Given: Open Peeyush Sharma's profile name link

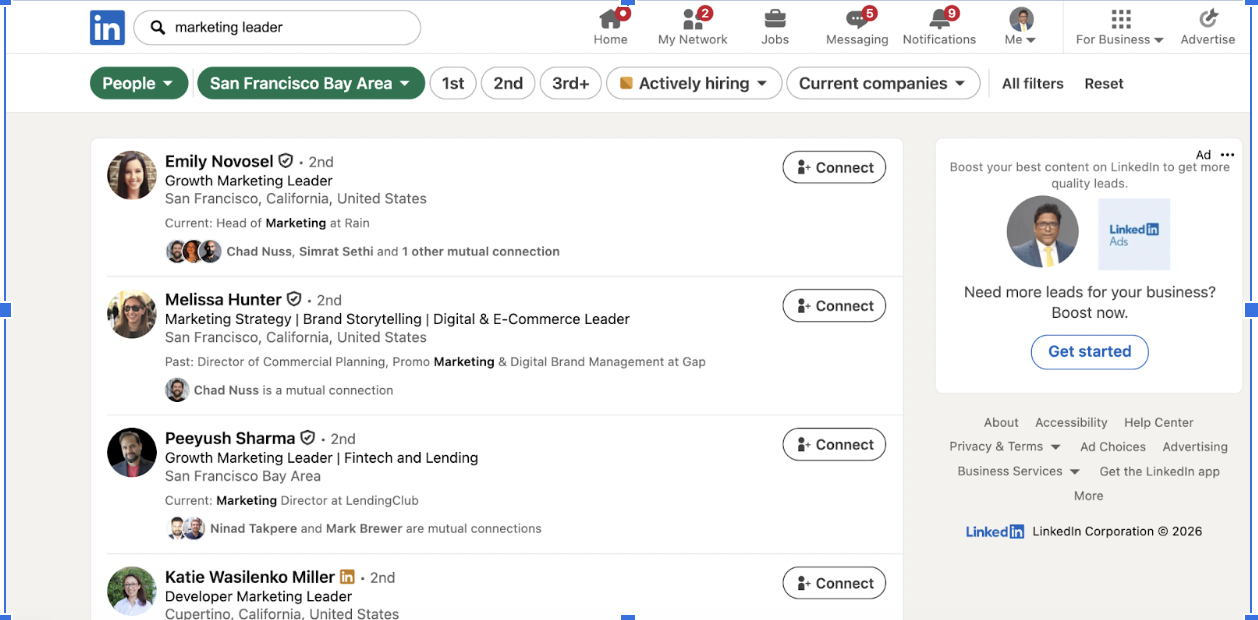Looking at the screenshot, I should tap(230, 438).
